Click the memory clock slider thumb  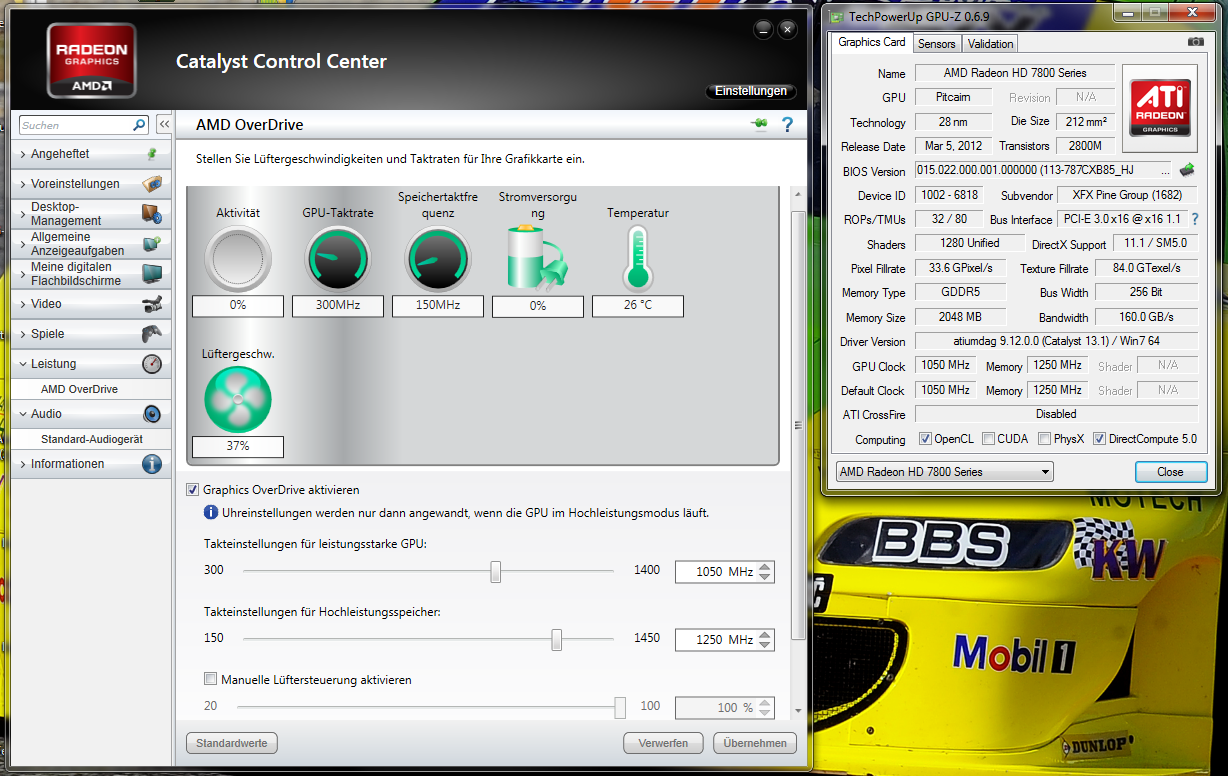click(x=557, y=640)
